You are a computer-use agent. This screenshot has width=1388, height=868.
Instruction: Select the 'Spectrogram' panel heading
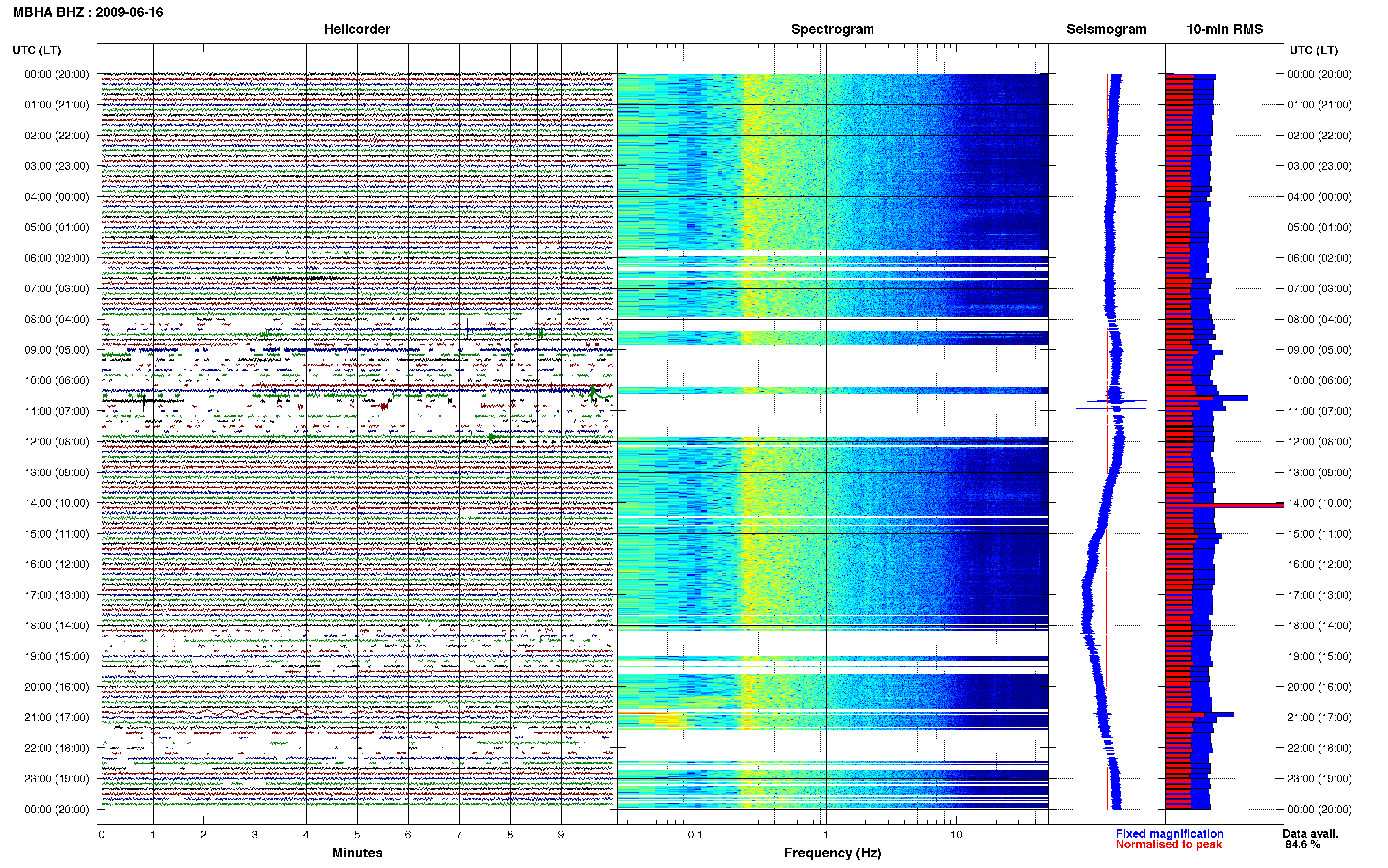coord(832,29)
